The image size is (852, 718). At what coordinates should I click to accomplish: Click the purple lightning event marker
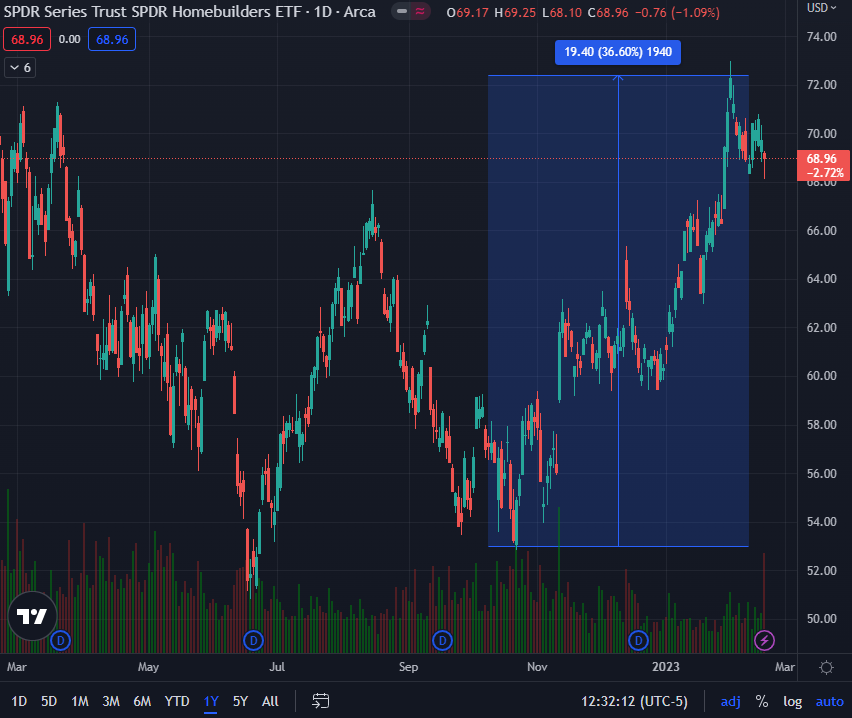765,640
